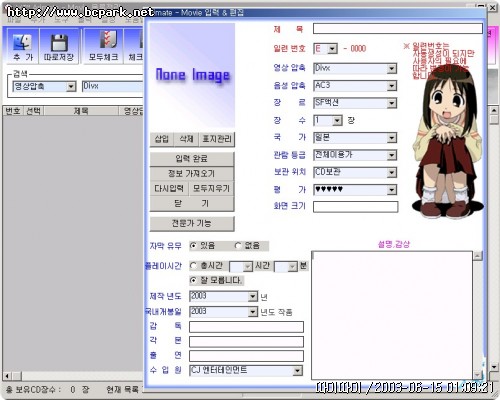This screenshot has width=500, height=400.
Task: Click the 감독 director input field
Action: click(246, 327)
